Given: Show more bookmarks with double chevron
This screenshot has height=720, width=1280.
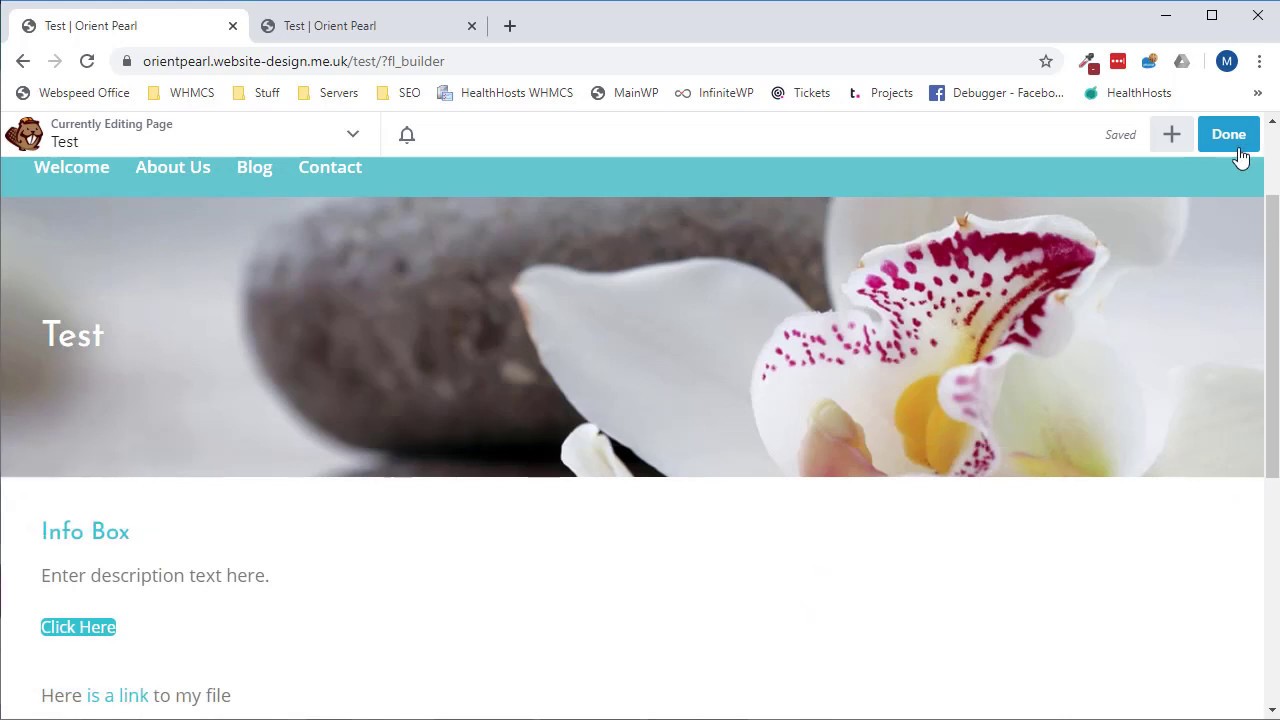Looking at the screenshot, I should [x=1258, y=93].
